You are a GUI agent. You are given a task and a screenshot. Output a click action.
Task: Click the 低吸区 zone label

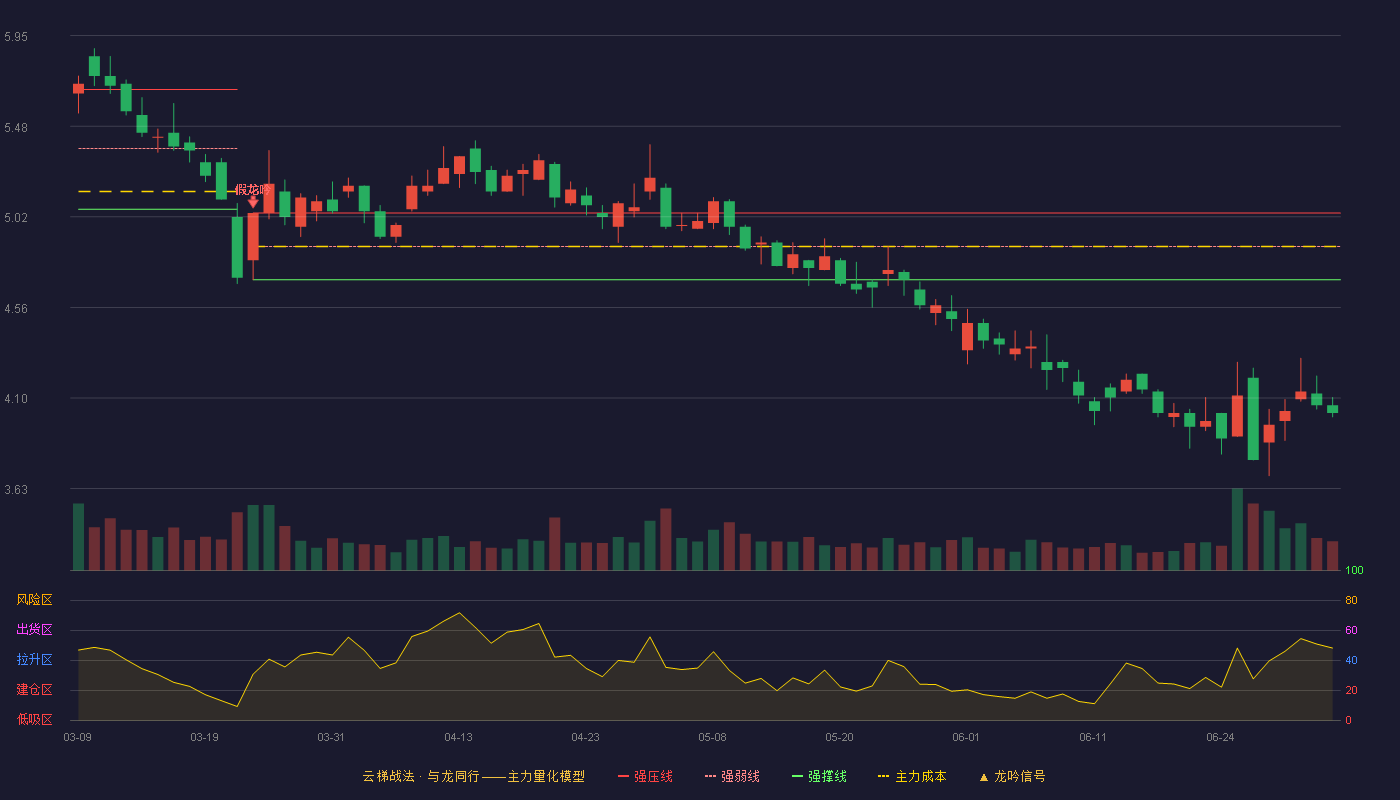(34, 719)
